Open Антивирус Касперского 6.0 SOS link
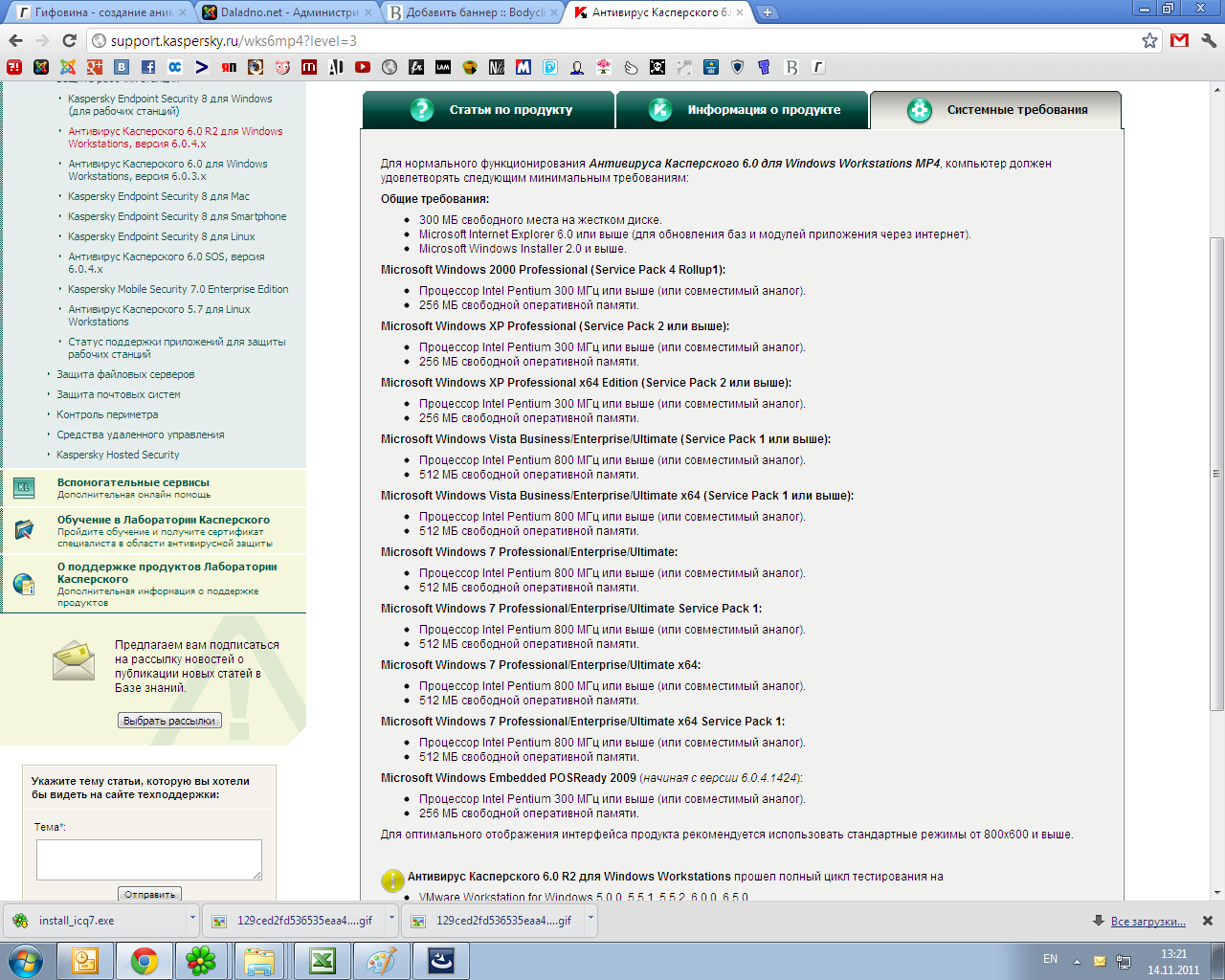 click(x=167, y=262)
